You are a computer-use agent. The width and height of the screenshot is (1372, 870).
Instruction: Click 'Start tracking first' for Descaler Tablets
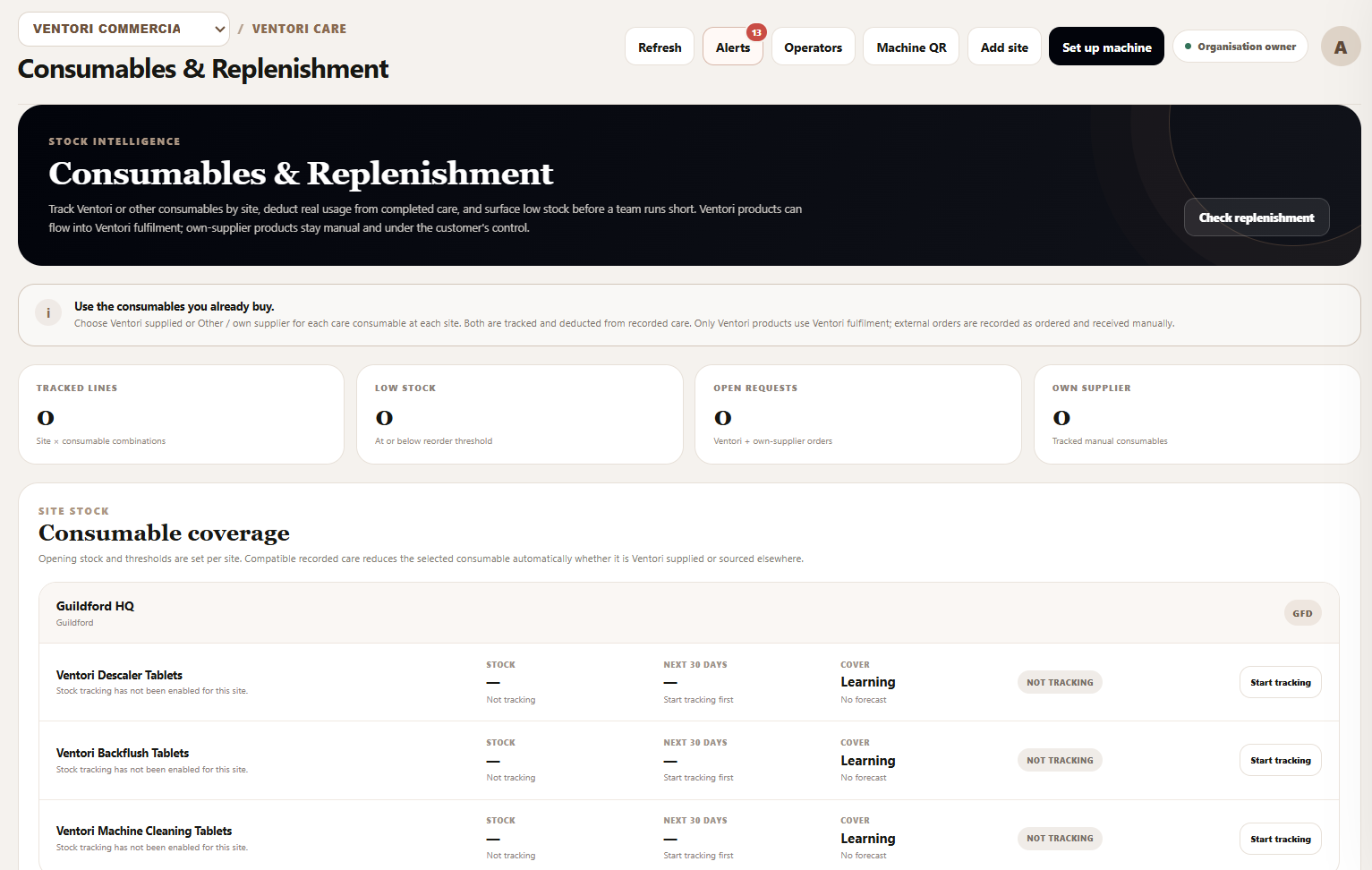(698, 700)
